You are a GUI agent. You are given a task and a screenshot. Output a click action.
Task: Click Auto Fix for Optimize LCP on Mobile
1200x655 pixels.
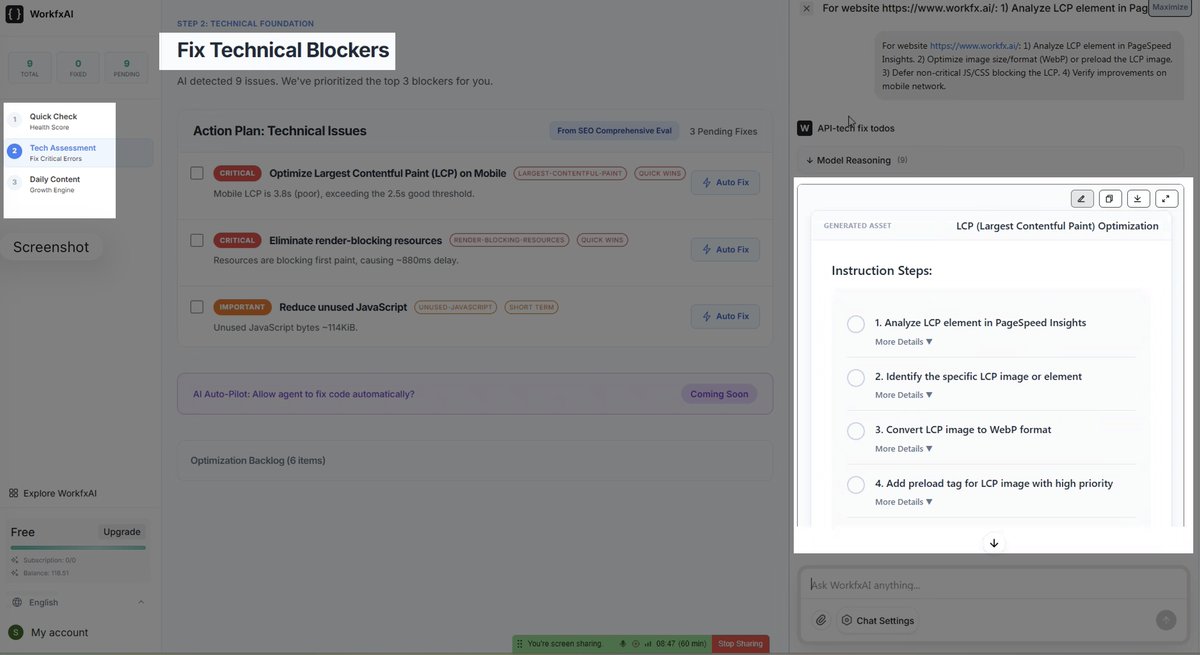click(725, 183)
